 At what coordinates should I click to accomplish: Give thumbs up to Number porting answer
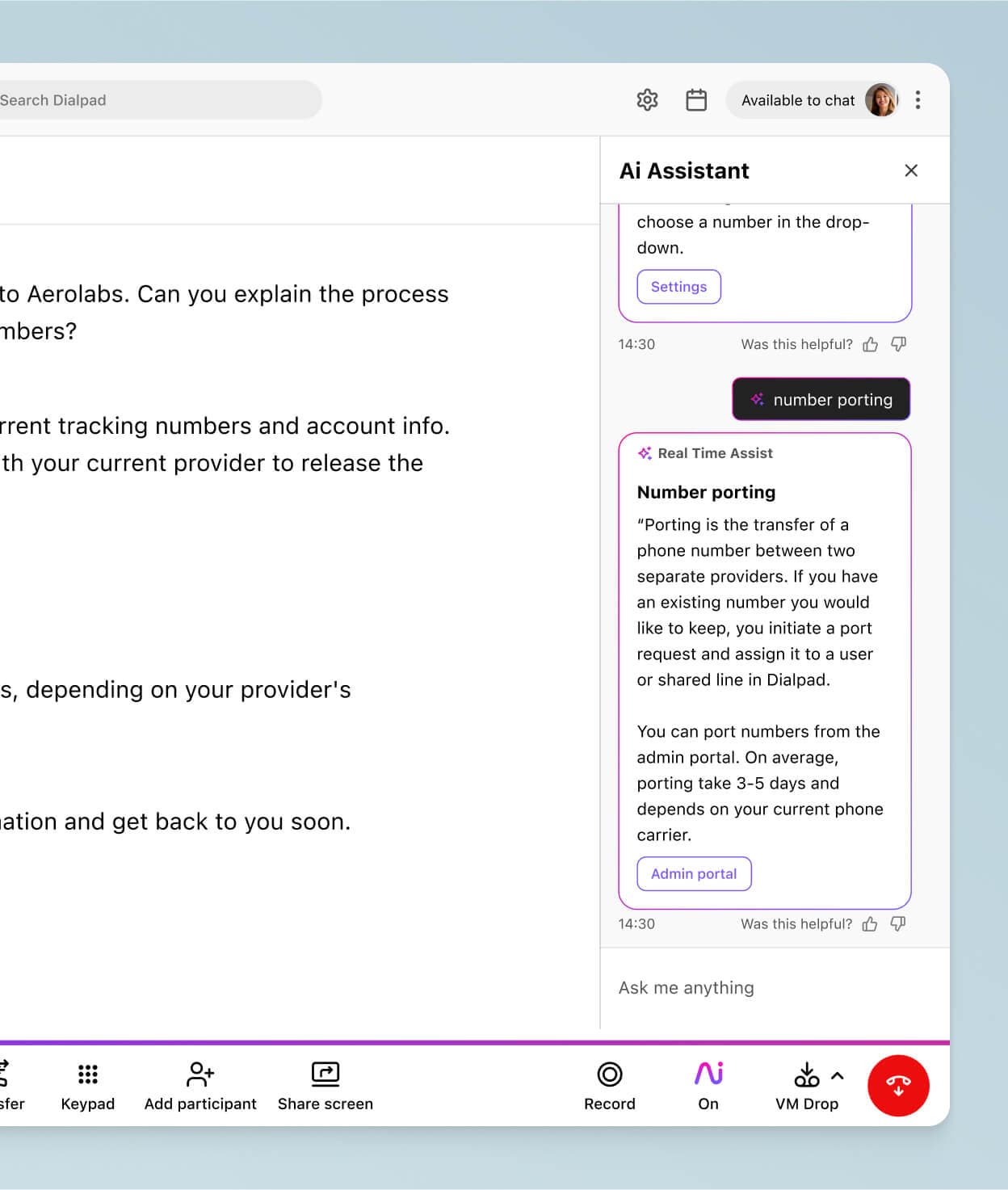pyautogui.click(x=870, y=924)
